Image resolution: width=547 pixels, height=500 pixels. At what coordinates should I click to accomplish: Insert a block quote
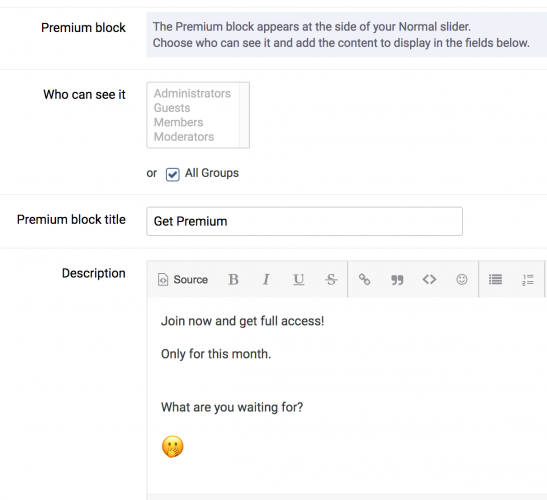pyautogui.click(x=397, y=279)
